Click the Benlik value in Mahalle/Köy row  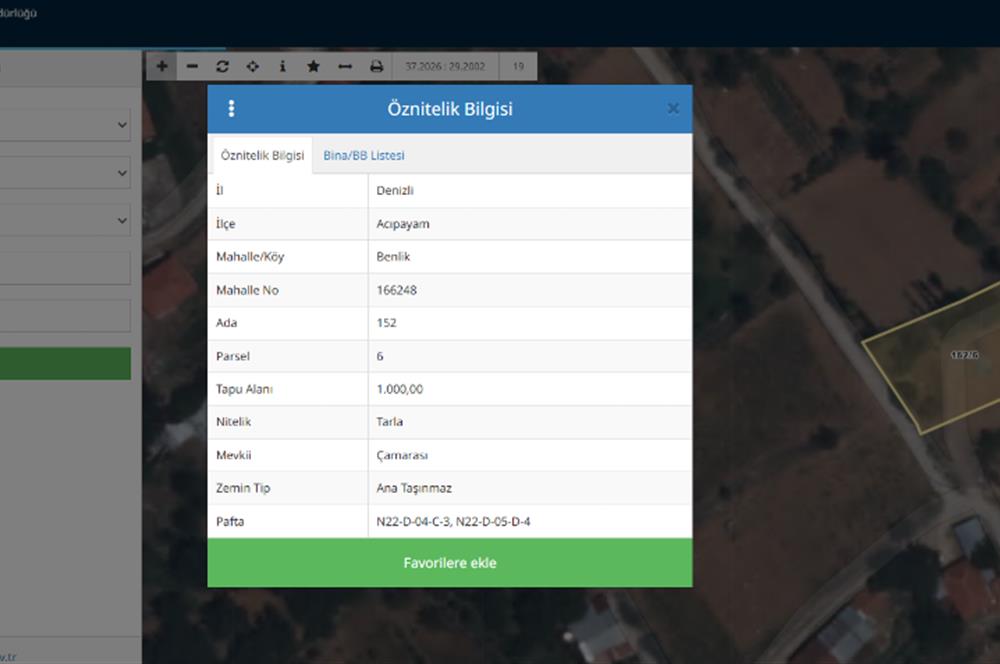coord(393,257)
